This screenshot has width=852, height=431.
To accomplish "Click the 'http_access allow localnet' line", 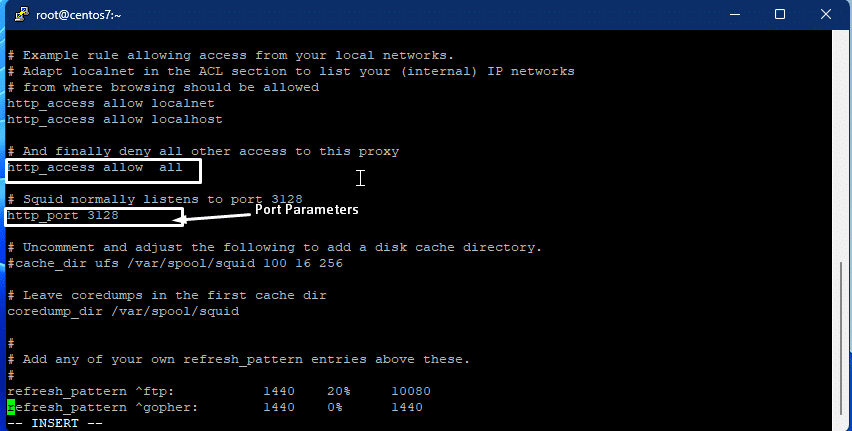I will click(110, 103).
